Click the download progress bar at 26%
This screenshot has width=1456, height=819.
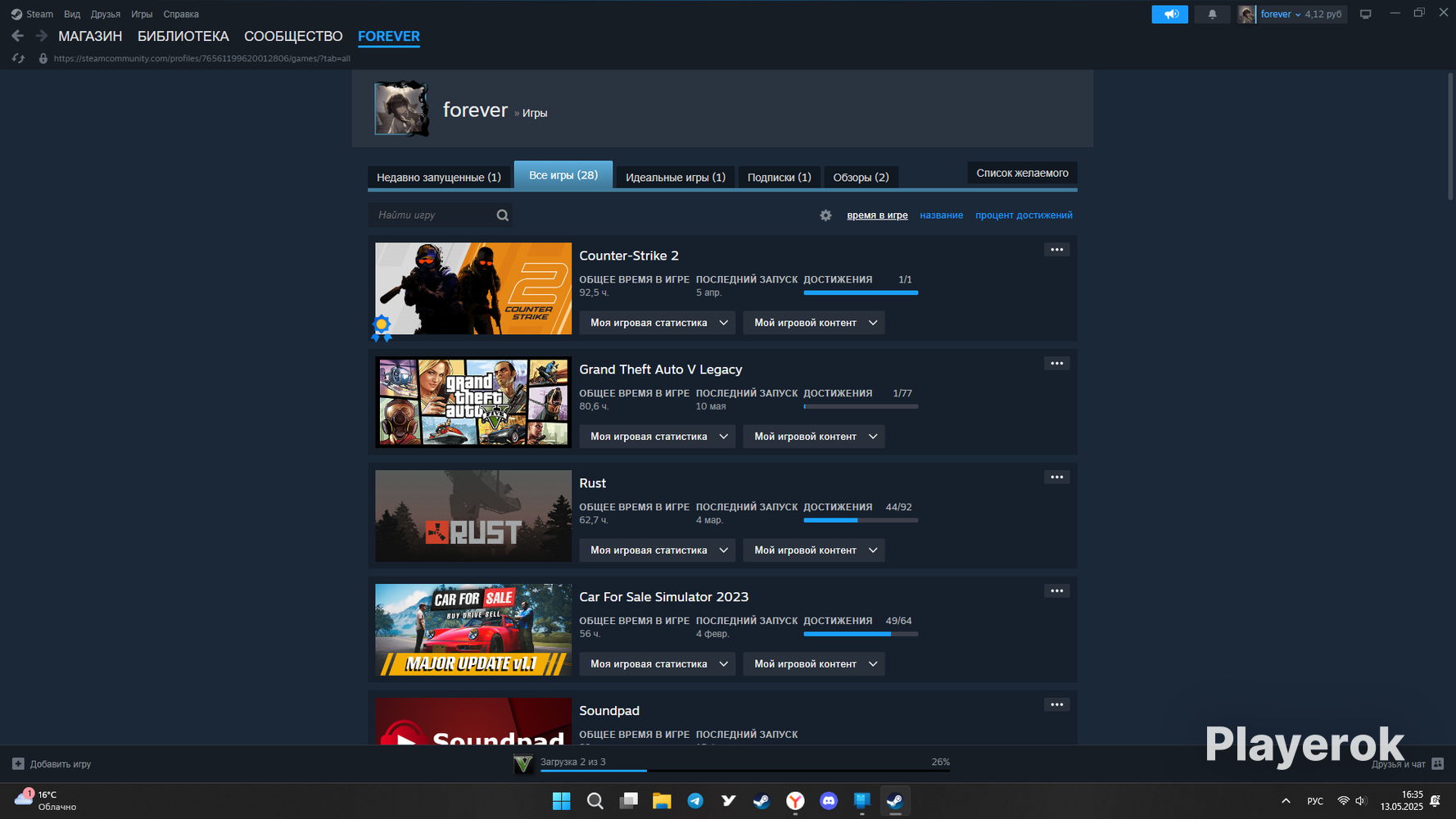point(744,771)
